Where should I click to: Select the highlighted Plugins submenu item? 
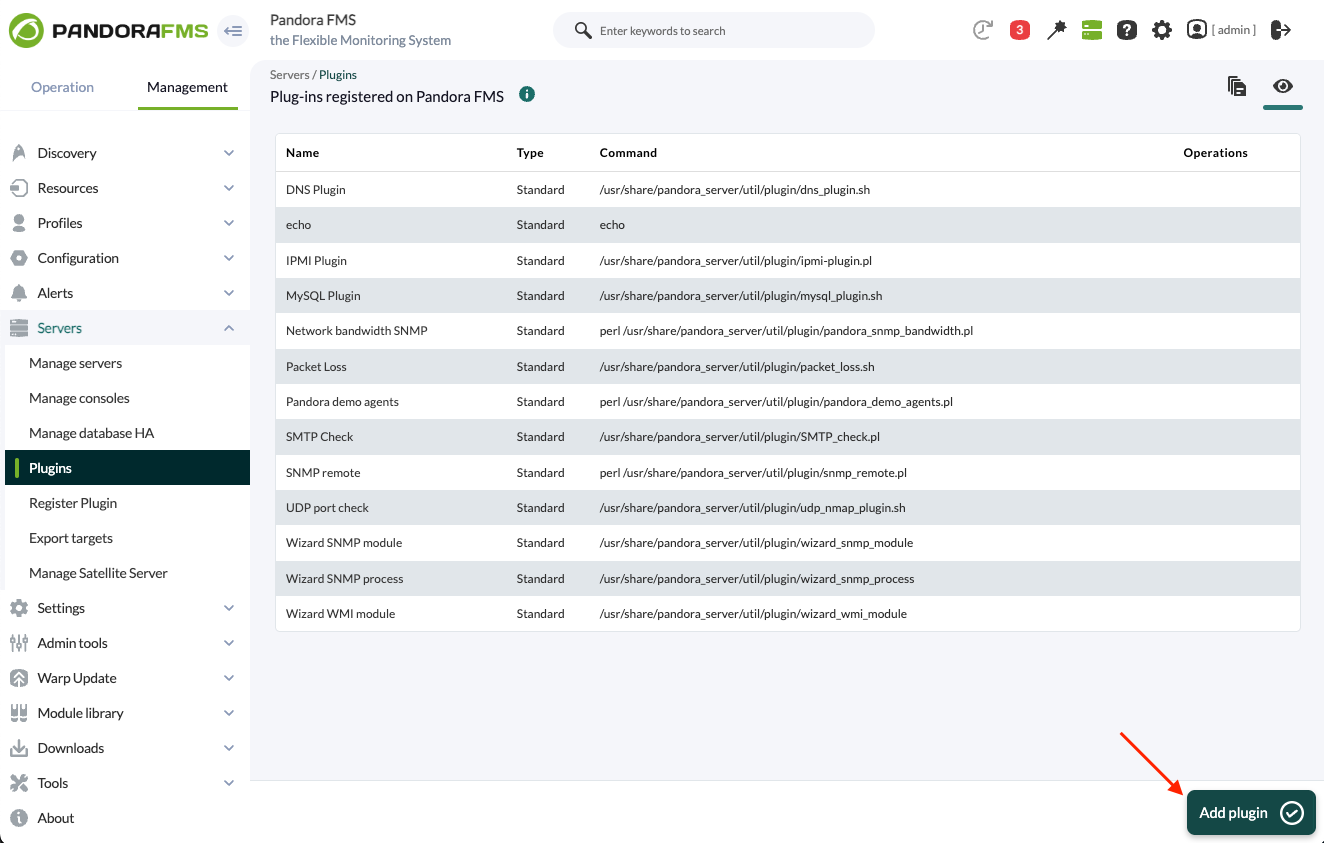tap(127, 468)
